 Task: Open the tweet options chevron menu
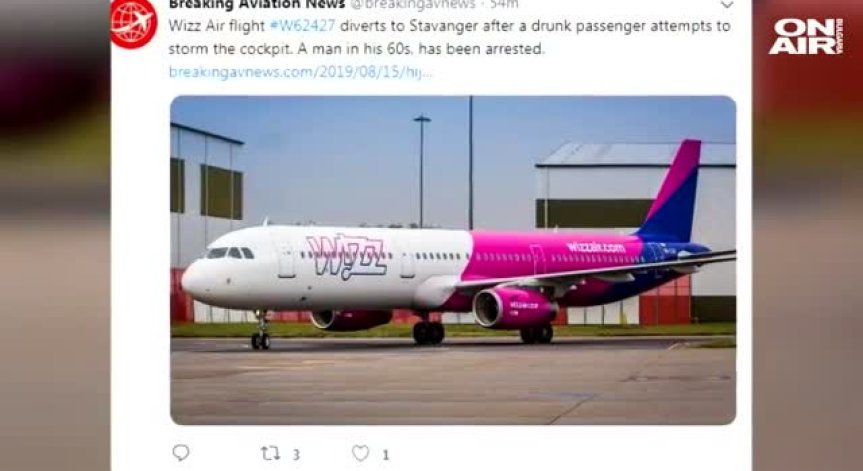click(x=727, y=4)
